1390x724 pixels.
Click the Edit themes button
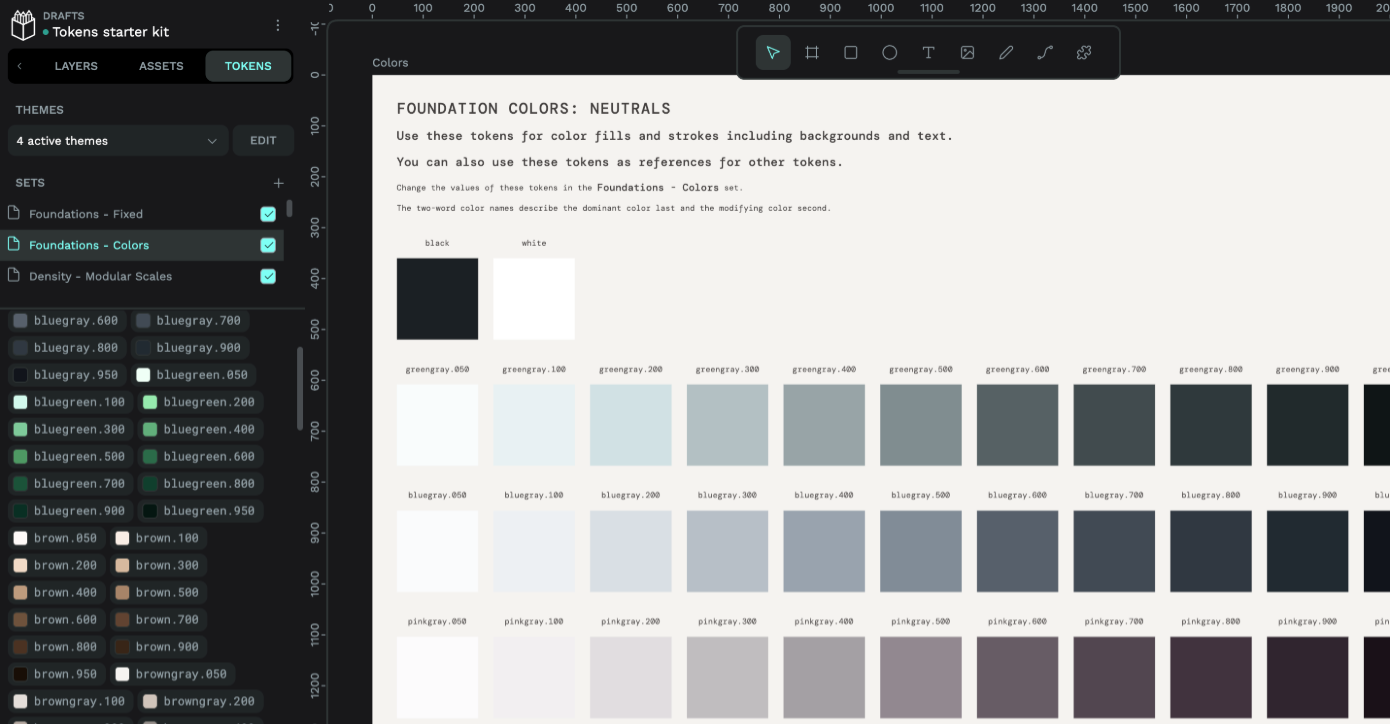tap(263, 141)
